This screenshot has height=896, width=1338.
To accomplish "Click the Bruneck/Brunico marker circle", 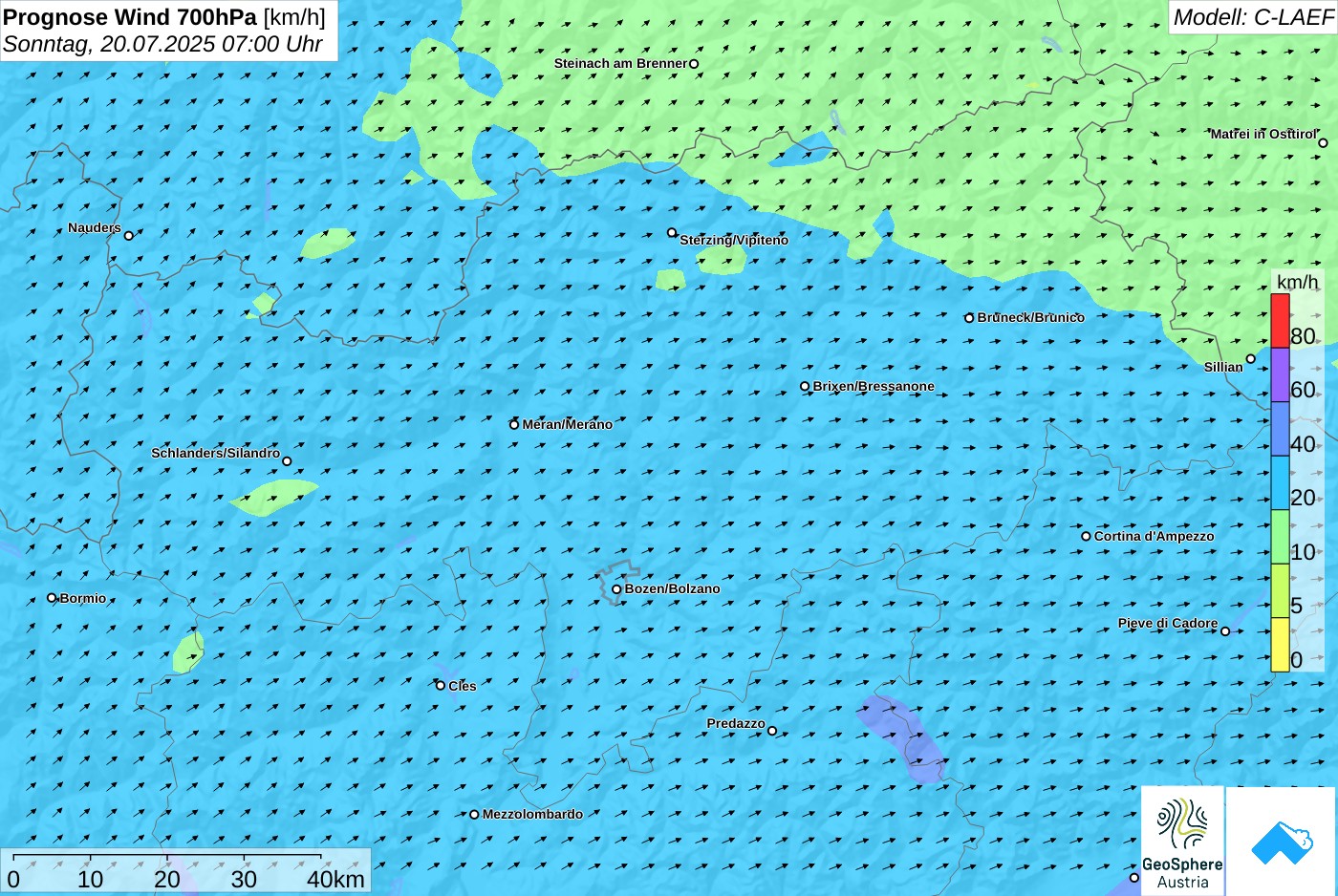I will click(969, 318).
